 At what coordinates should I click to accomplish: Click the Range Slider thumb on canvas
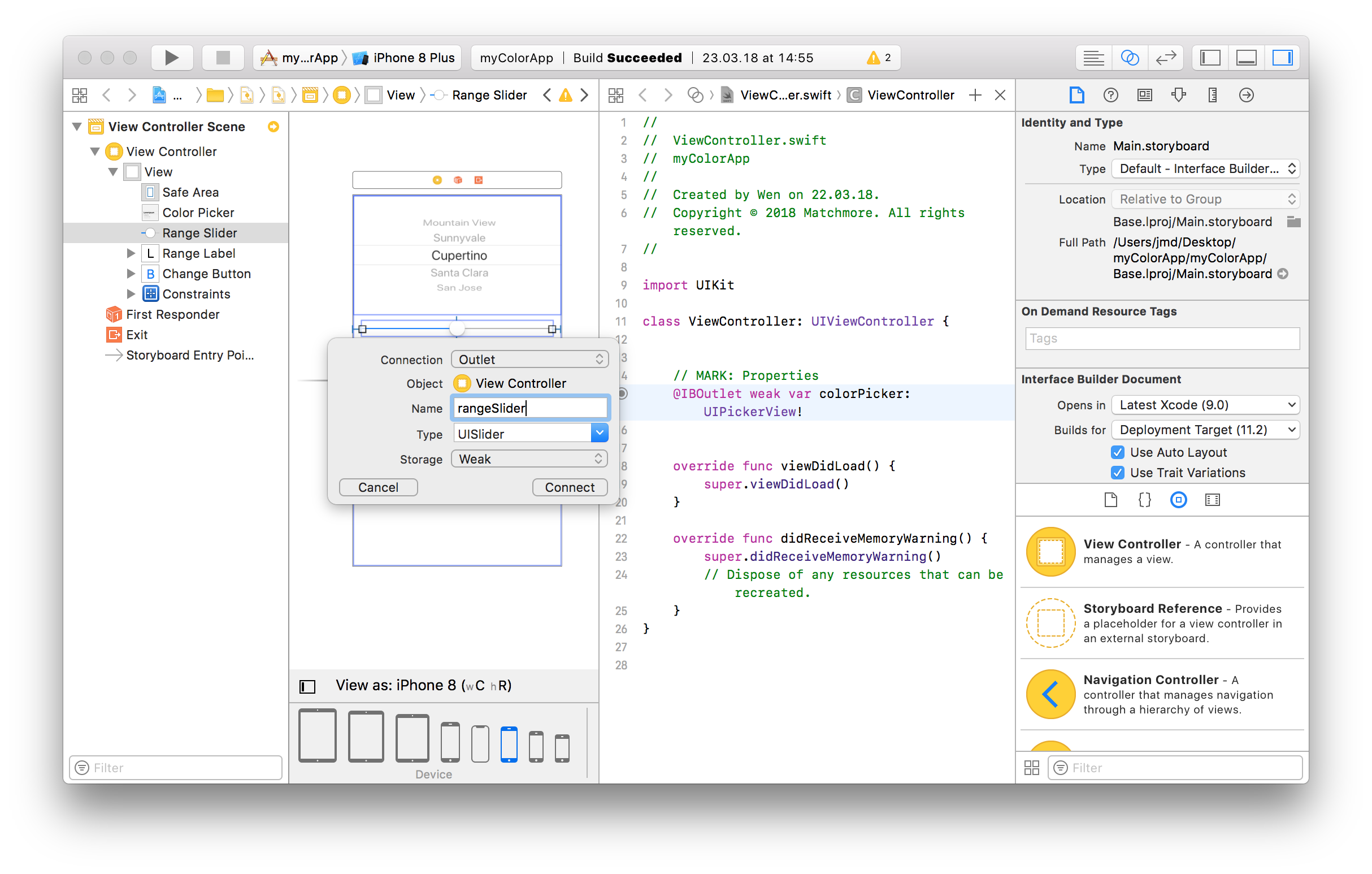457,328
